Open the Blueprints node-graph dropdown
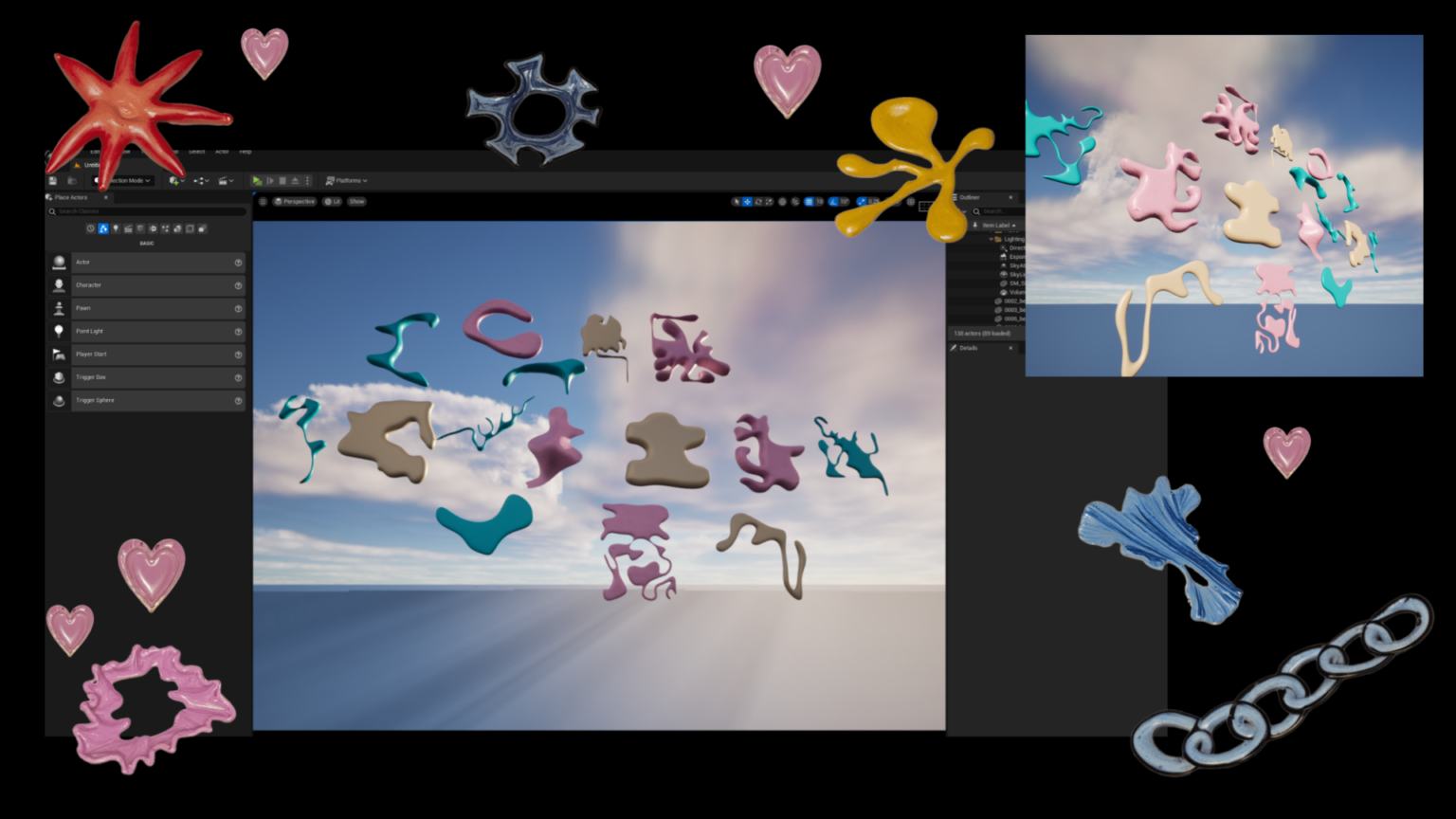Image resolution: width=1456 pixels, height=819 pixels. [x=201, y=180]
